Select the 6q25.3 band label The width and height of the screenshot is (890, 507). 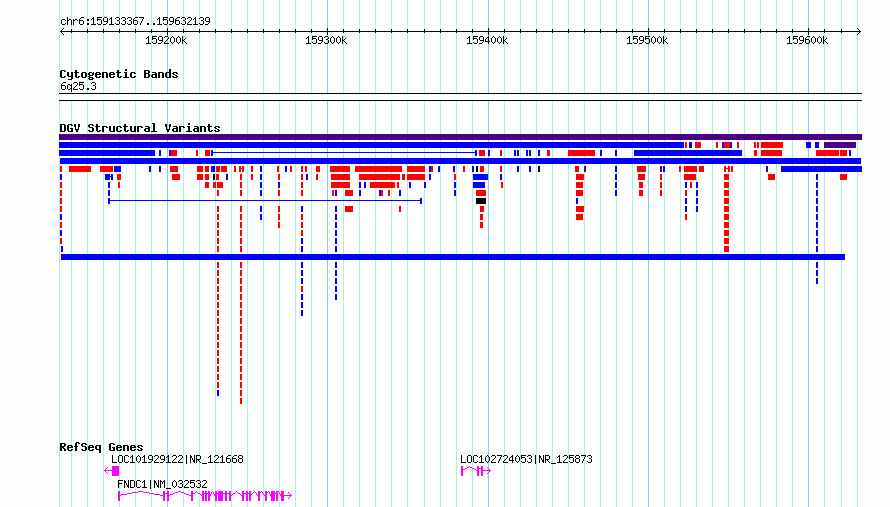(x=78, y=86)
